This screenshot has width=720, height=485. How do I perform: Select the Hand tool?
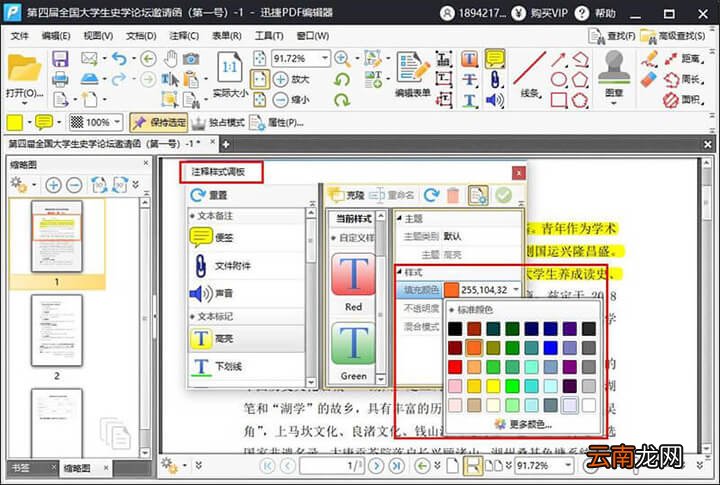pos(170,58)
